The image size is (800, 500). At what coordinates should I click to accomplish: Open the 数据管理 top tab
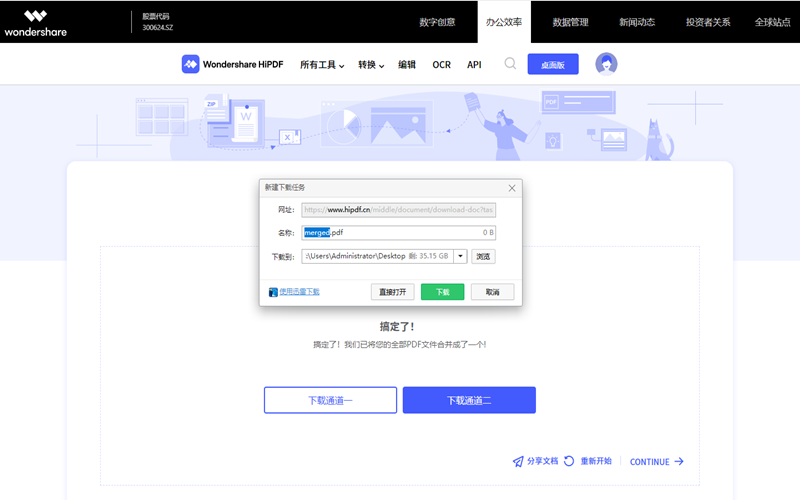point(570,22)
